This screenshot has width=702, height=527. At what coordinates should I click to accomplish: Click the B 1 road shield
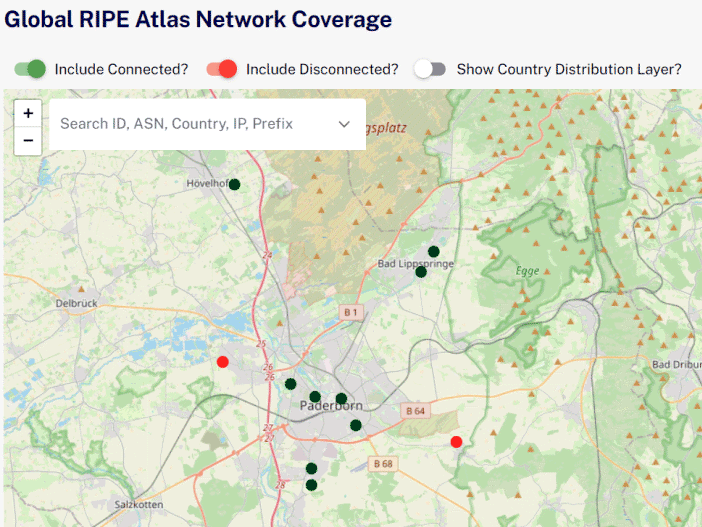(x=351, y=312)
